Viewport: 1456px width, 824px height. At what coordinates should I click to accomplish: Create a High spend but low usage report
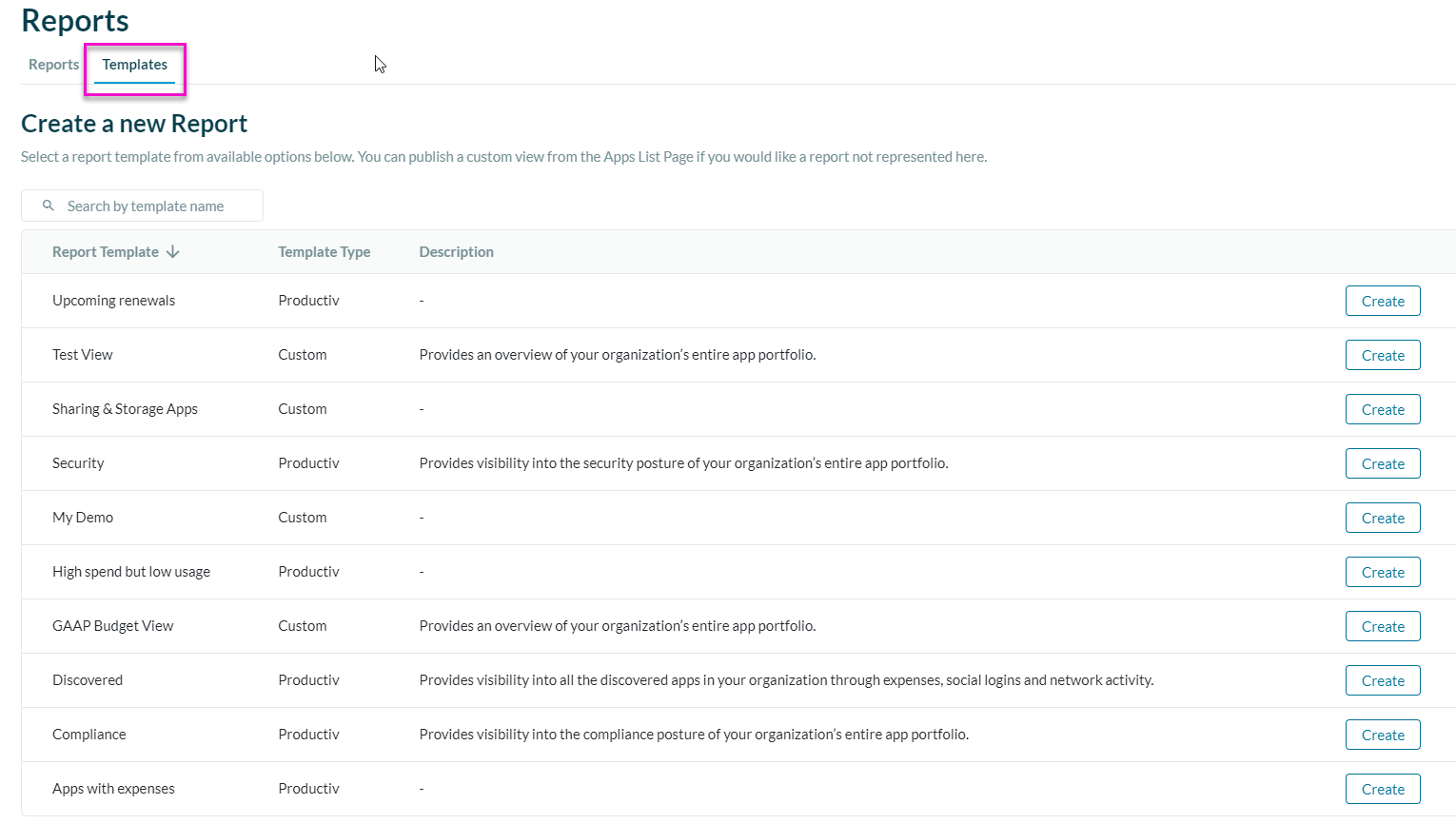tap(1383, 571)
